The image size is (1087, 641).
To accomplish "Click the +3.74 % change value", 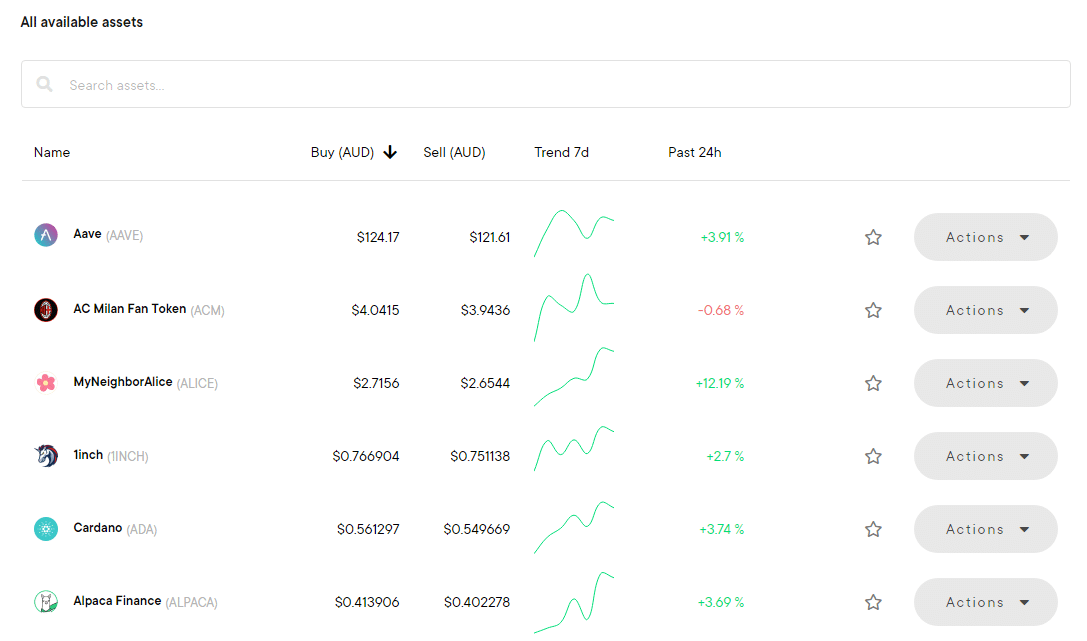I will pyautogui.click(x=722, y=529).
